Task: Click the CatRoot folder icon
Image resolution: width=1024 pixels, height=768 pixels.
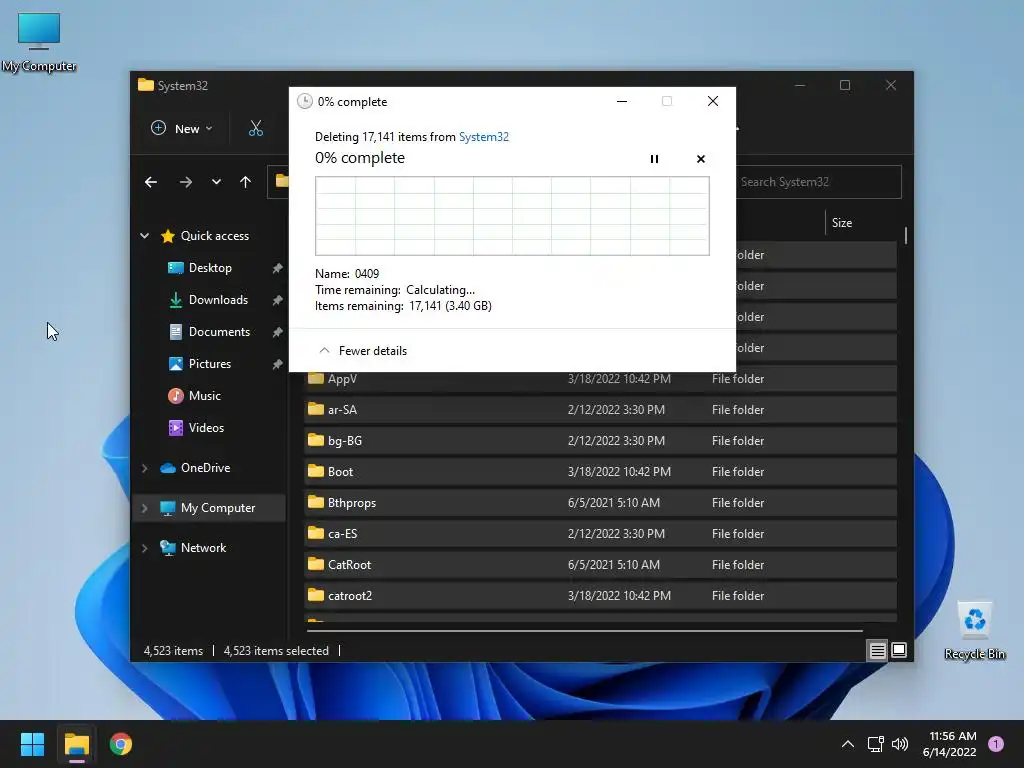Action: click(x=316, y=564)
